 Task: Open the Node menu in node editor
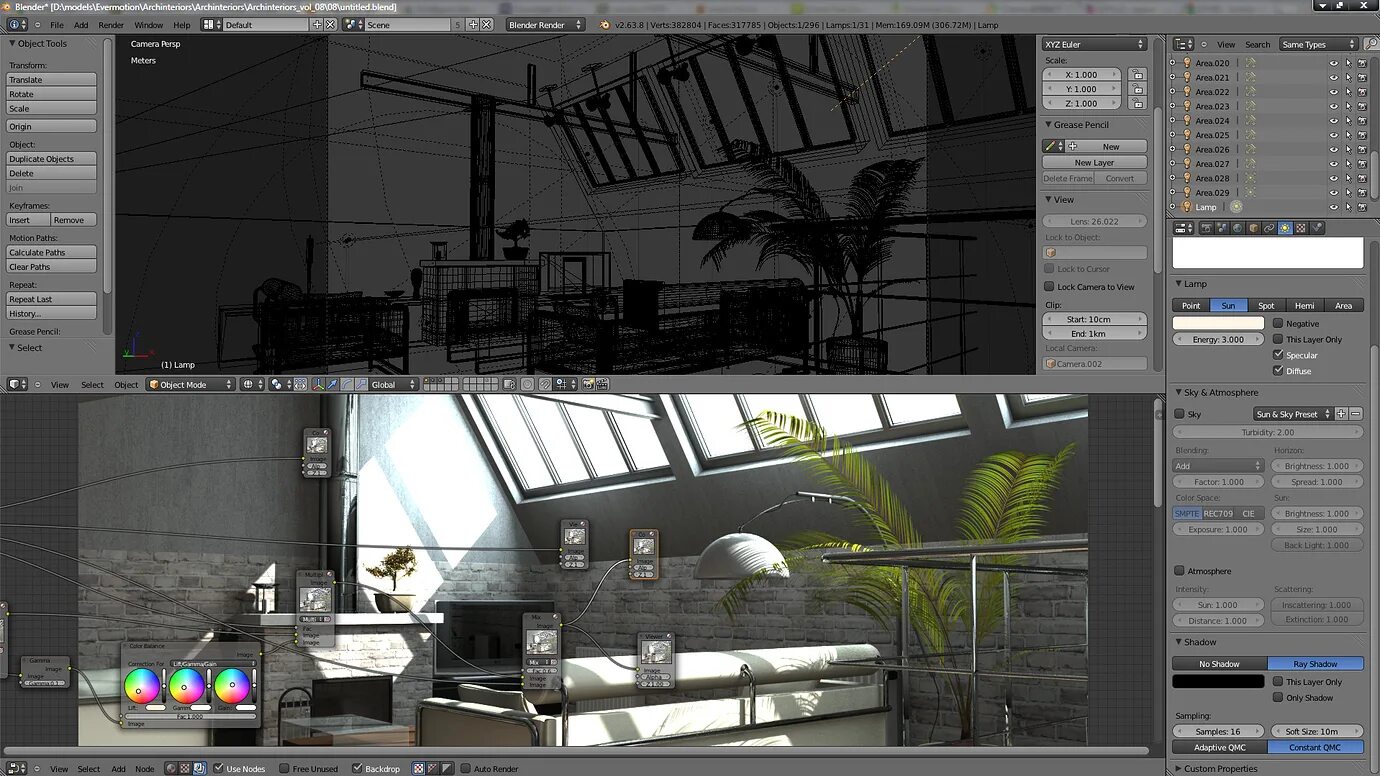pos(145,768)
